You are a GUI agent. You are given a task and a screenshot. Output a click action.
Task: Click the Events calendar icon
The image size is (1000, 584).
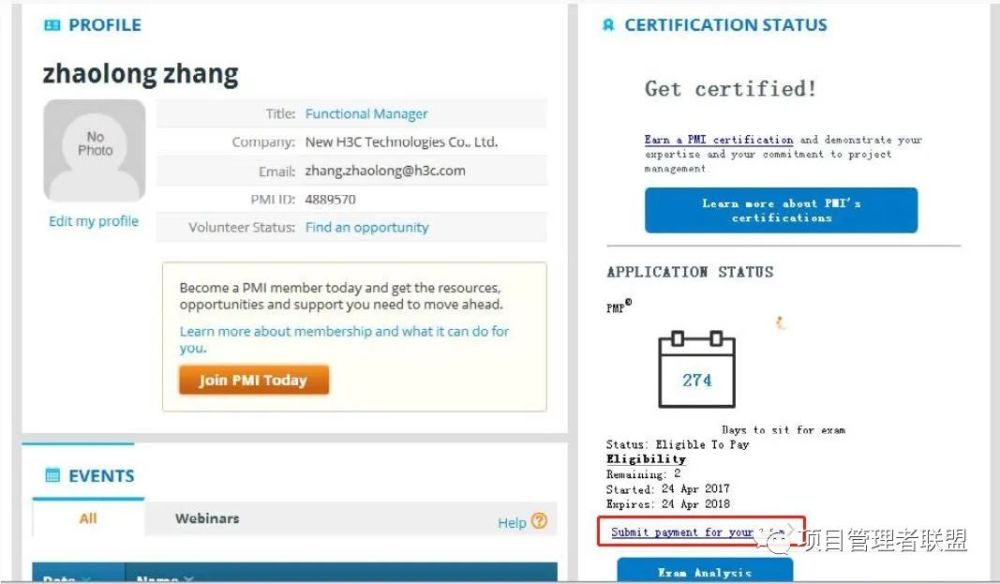(x=53, y=475)
